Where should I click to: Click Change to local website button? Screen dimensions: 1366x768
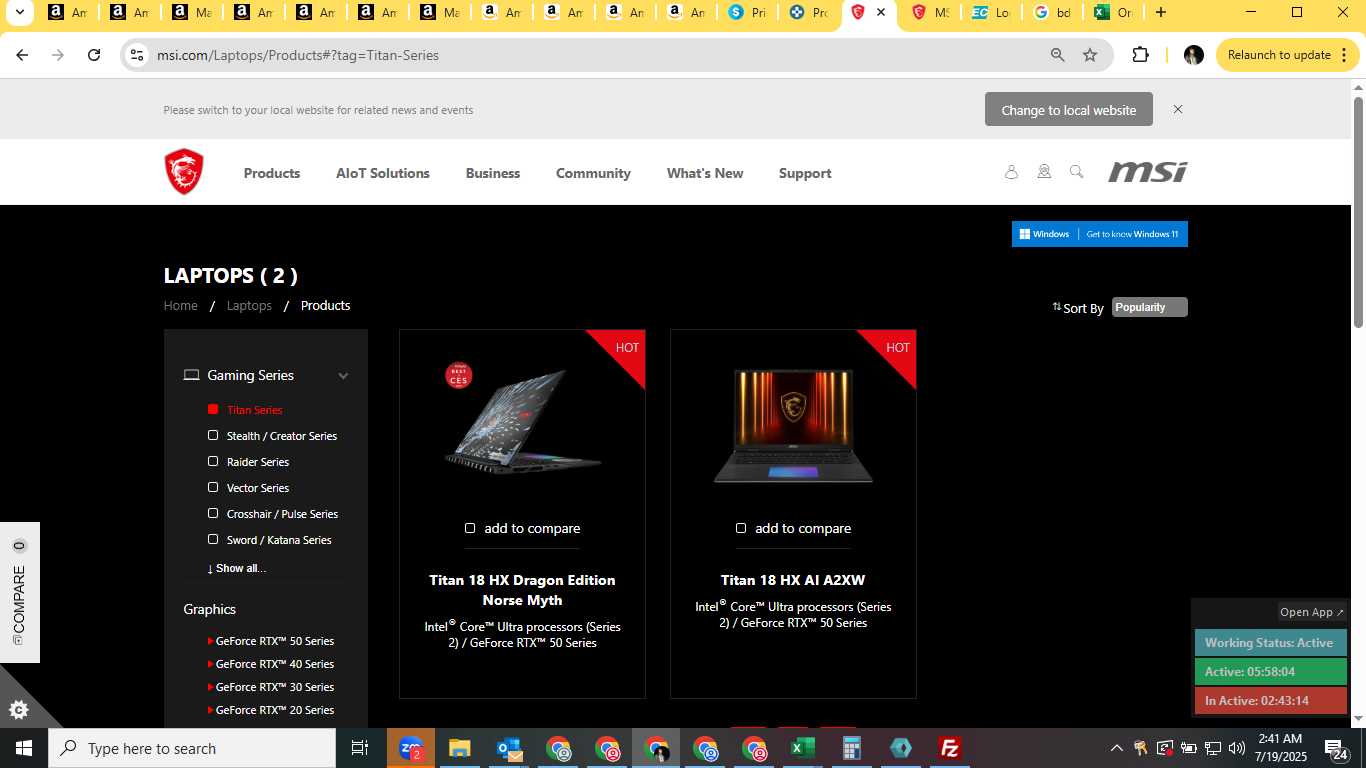pyautogui.click(x=1069, y=110)
